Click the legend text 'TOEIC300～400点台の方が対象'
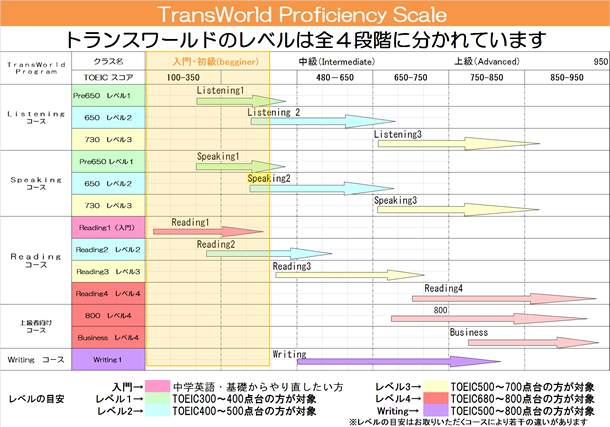The width and height of the screenshot is (610, 427). coord(244,399)
